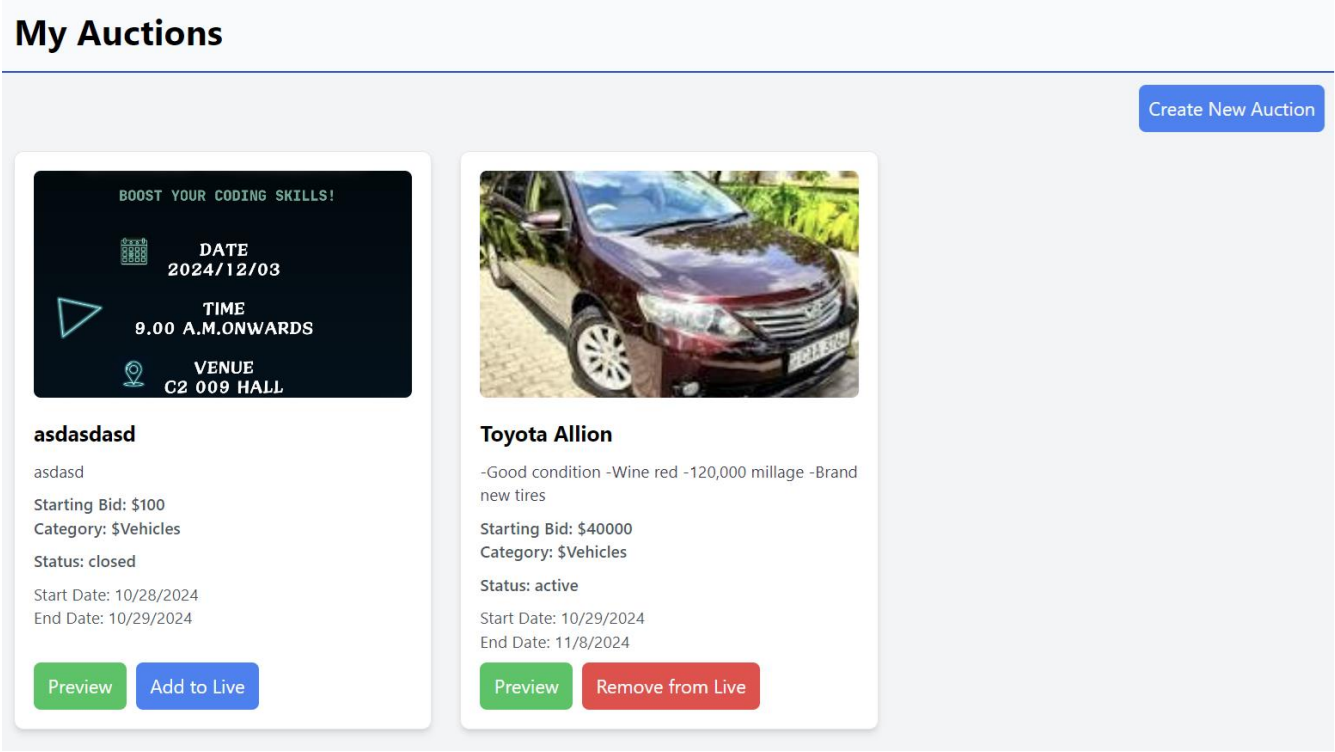This screenshot has height=752, width=1335.
Task: Select the asdasd description text
Action: pos(59,472)
